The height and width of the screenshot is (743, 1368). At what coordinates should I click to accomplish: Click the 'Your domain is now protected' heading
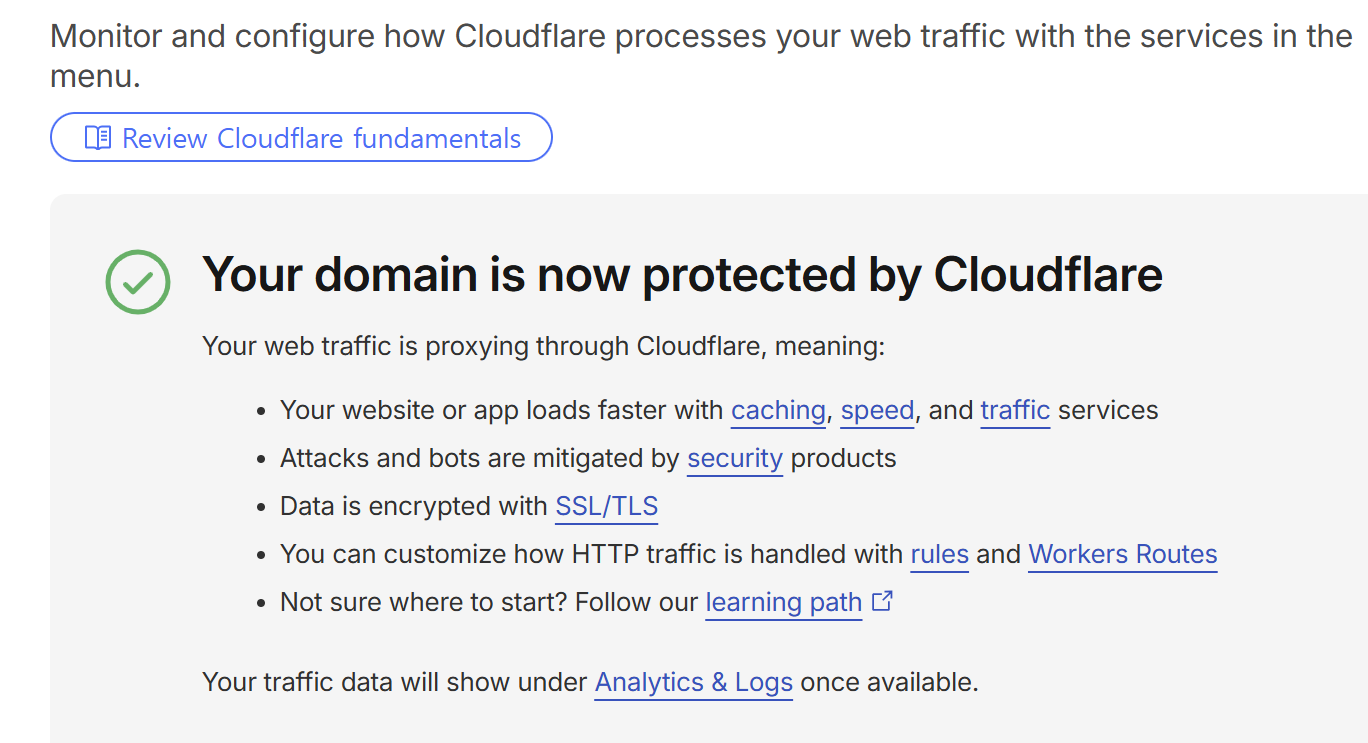[682, 274]
